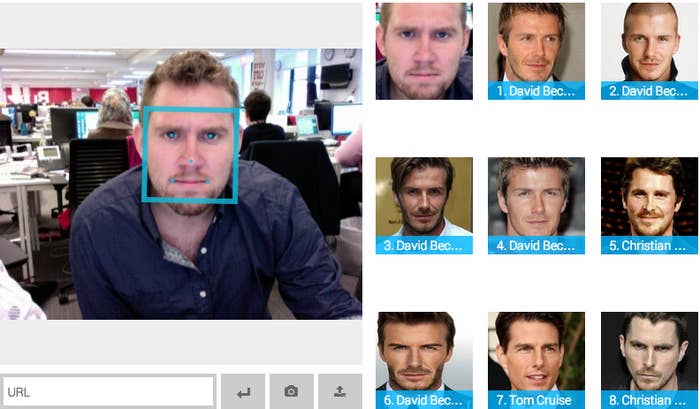
Task: Open result thumbnail numbered 4
Action: click(x=536, y=205)
